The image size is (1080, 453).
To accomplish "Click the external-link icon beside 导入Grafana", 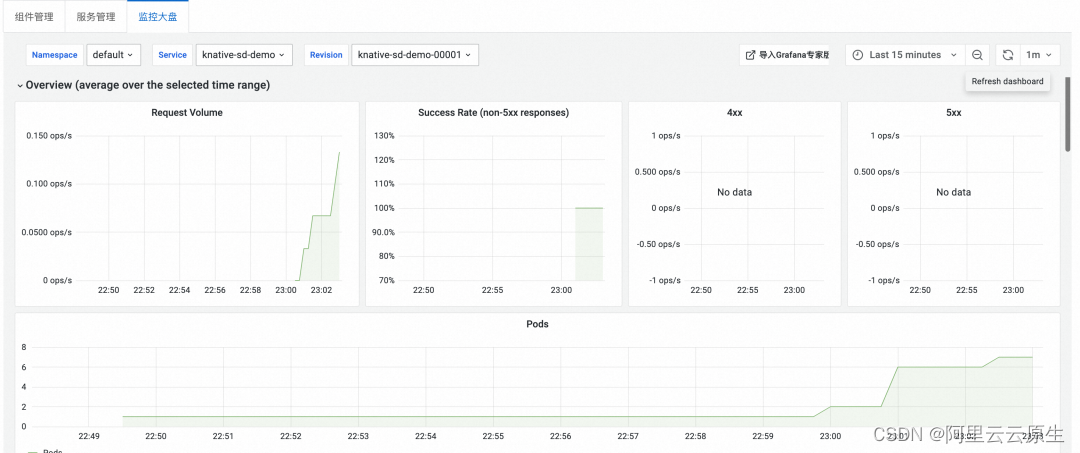I will (x=751, y=55).
